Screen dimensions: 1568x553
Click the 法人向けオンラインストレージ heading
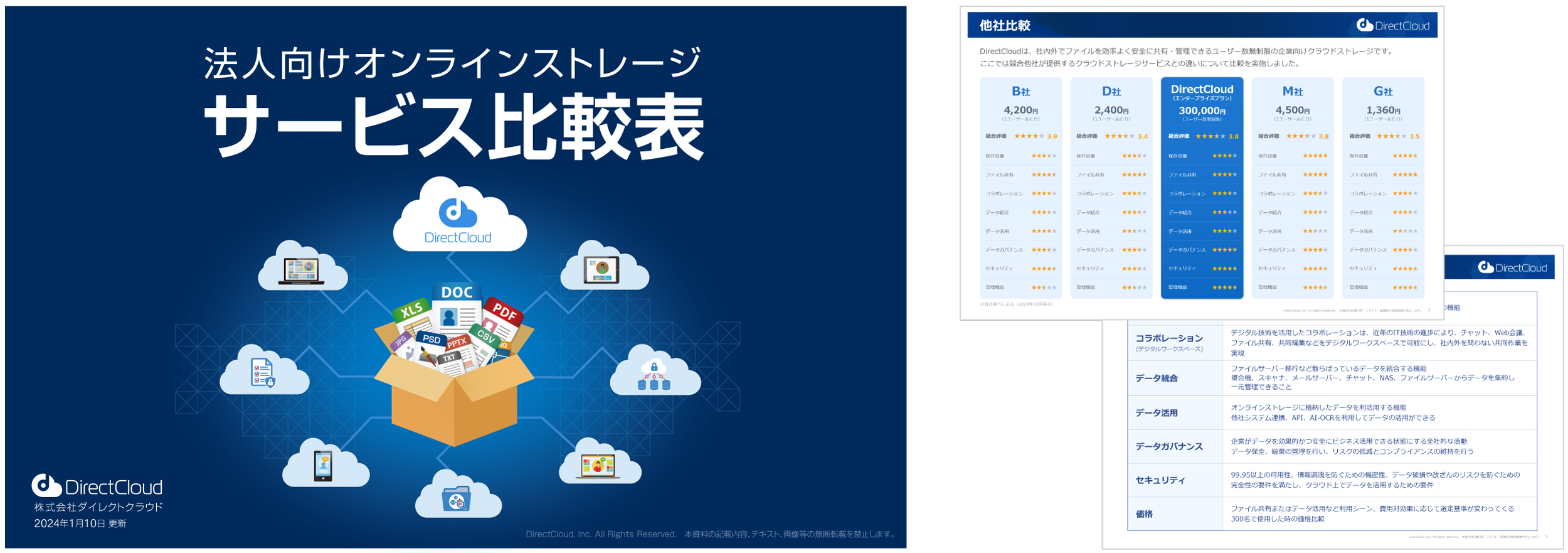pyautogui.click(x=452, y=63)
